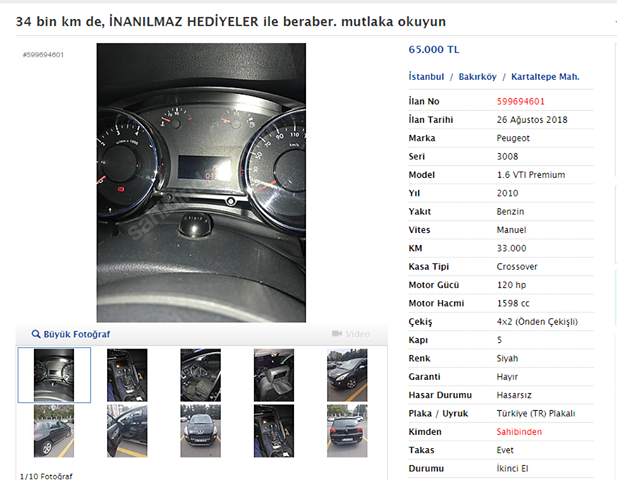
Task: Select the rear view car thumbnail
Action: pyautogui.click(x=347, y=431)
